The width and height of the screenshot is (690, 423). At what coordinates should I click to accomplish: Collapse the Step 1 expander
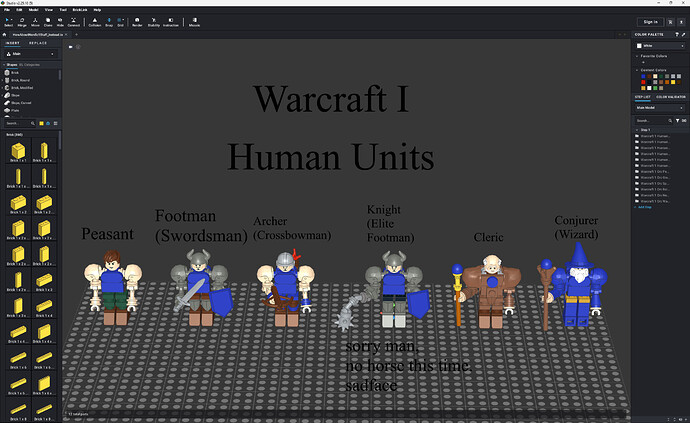click(637, 130)
